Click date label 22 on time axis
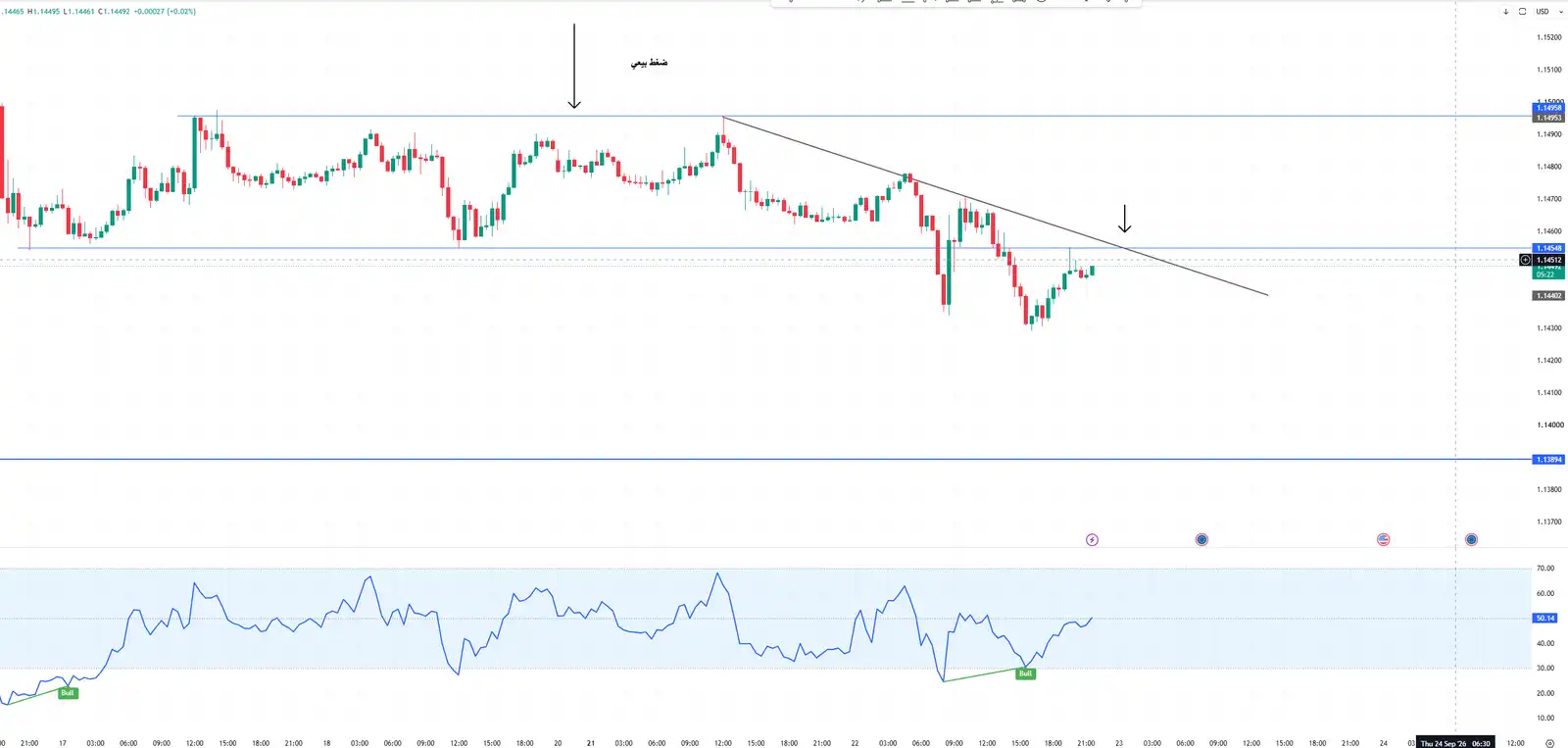Screen dimensions: 1568x748 (855, 743)
